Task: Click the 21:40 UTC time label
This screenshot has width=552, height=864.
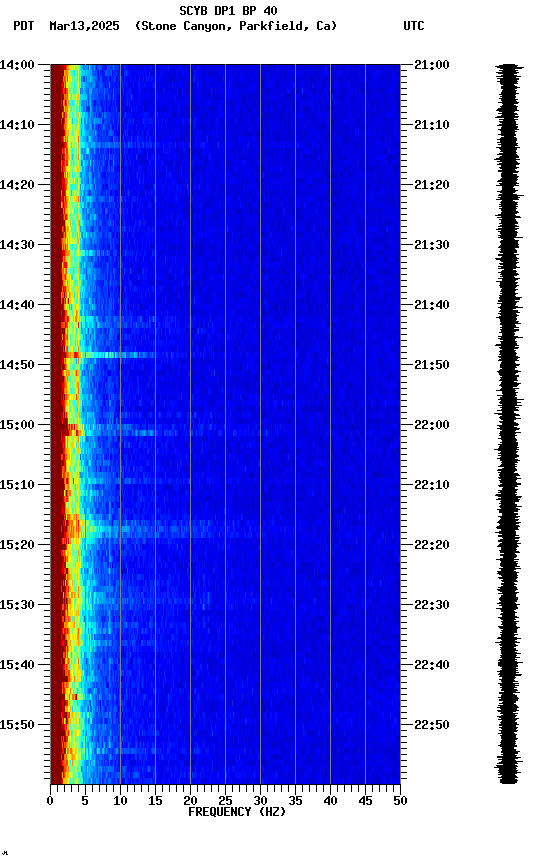Action: click(432, 305)
